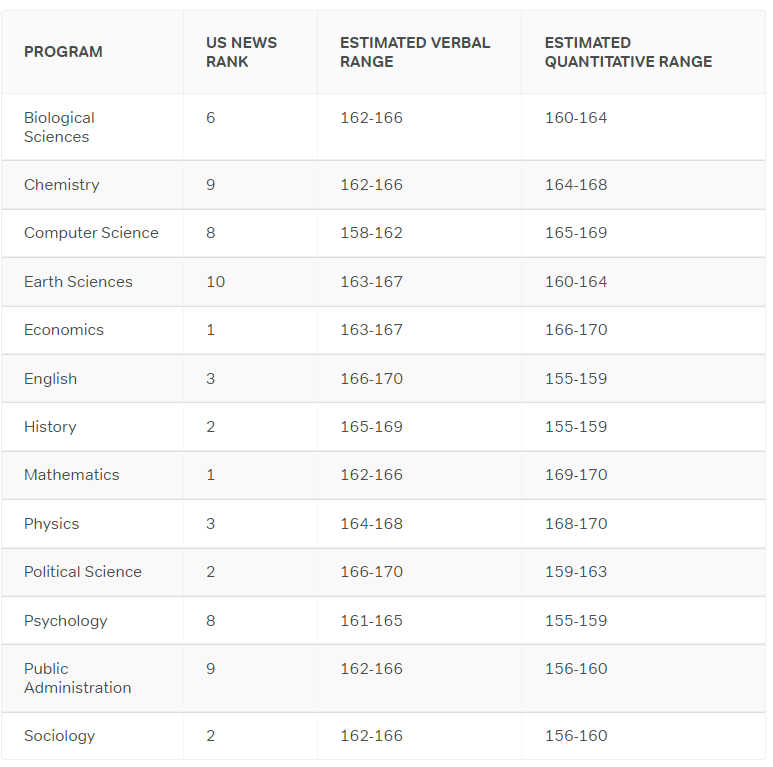Click the Sociology row label
Screen dimensions: 773x767
pos(59,736)
